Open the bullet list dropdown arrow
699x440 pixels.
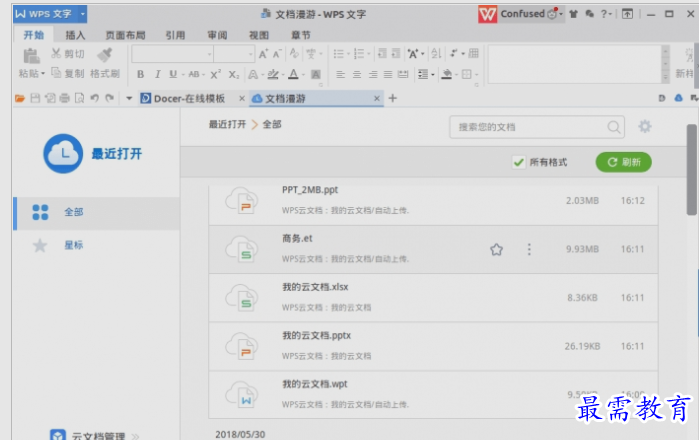(x=348, y=54)
